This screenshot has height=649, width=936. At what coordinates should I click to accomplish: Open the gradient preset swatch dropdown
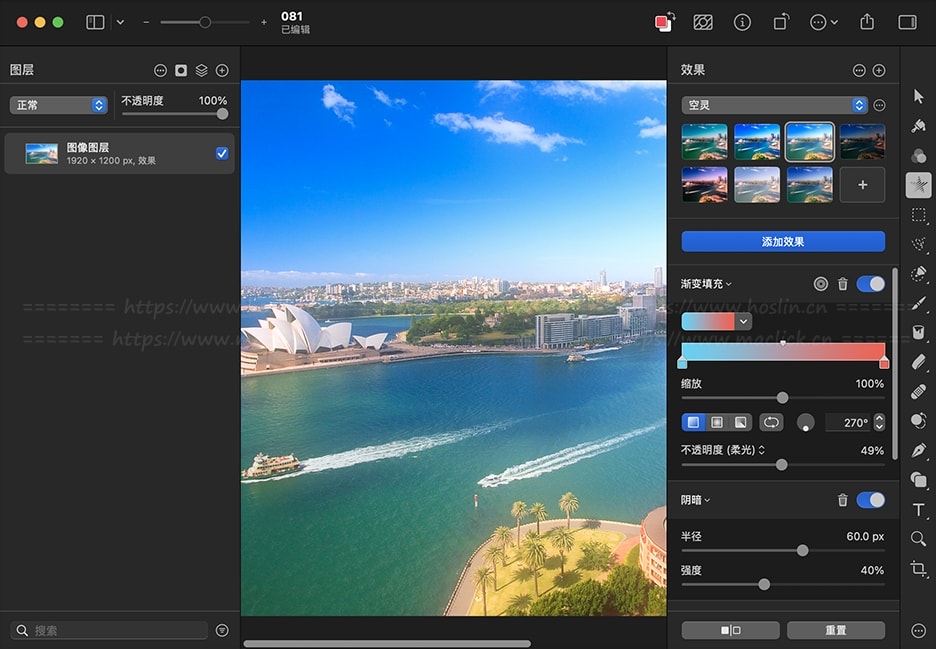tap(743, 321)
